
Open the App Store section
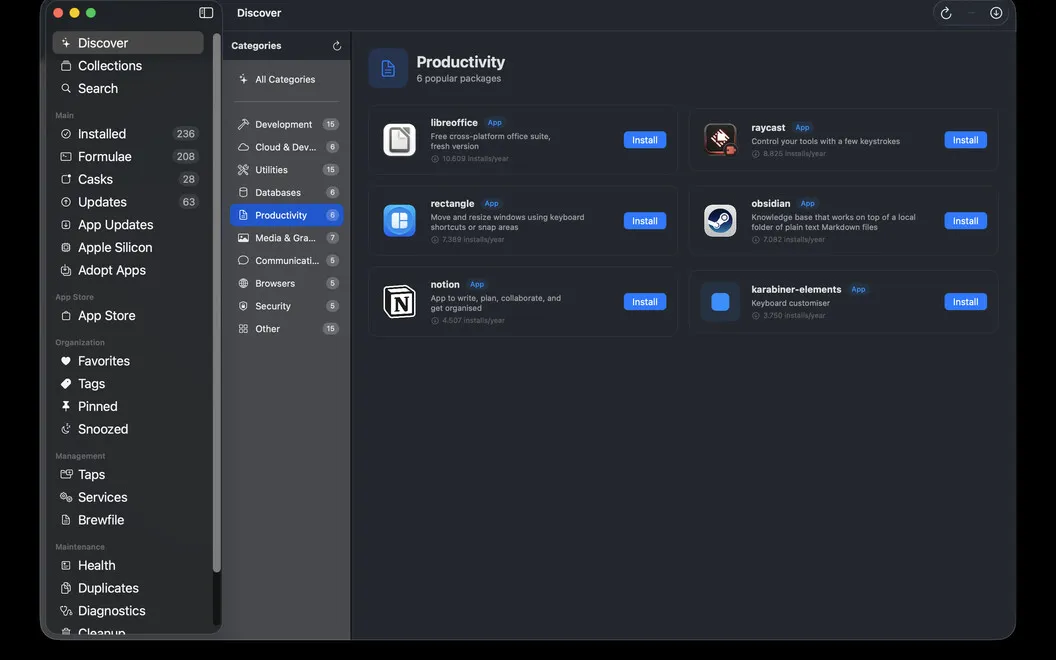(128, 316)
